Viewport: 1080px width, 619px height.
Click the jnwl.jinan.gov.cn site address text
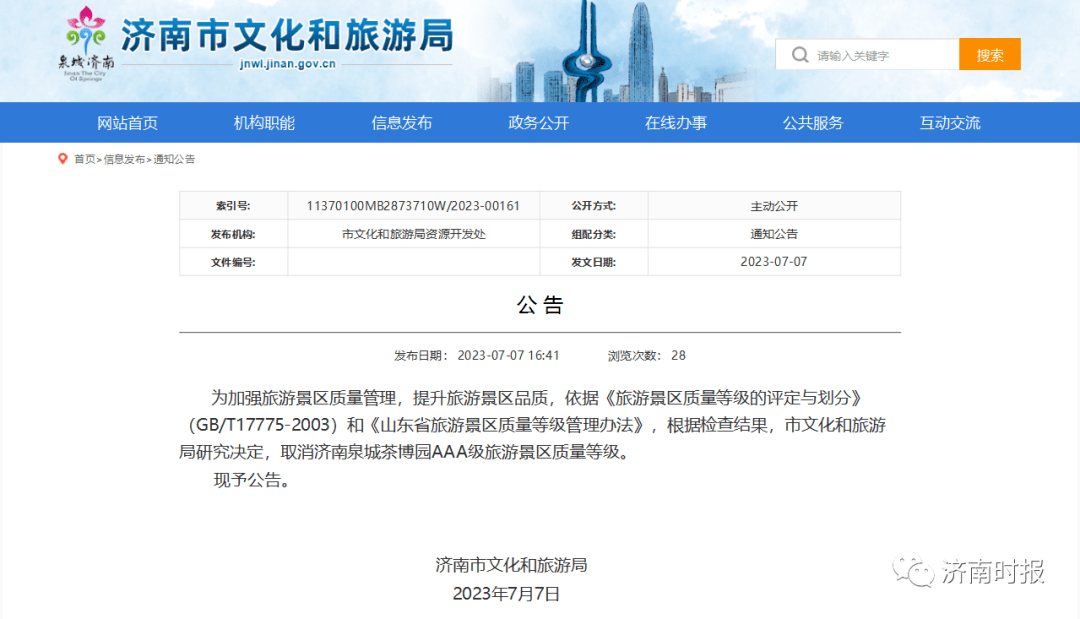(x=287, y=64)
